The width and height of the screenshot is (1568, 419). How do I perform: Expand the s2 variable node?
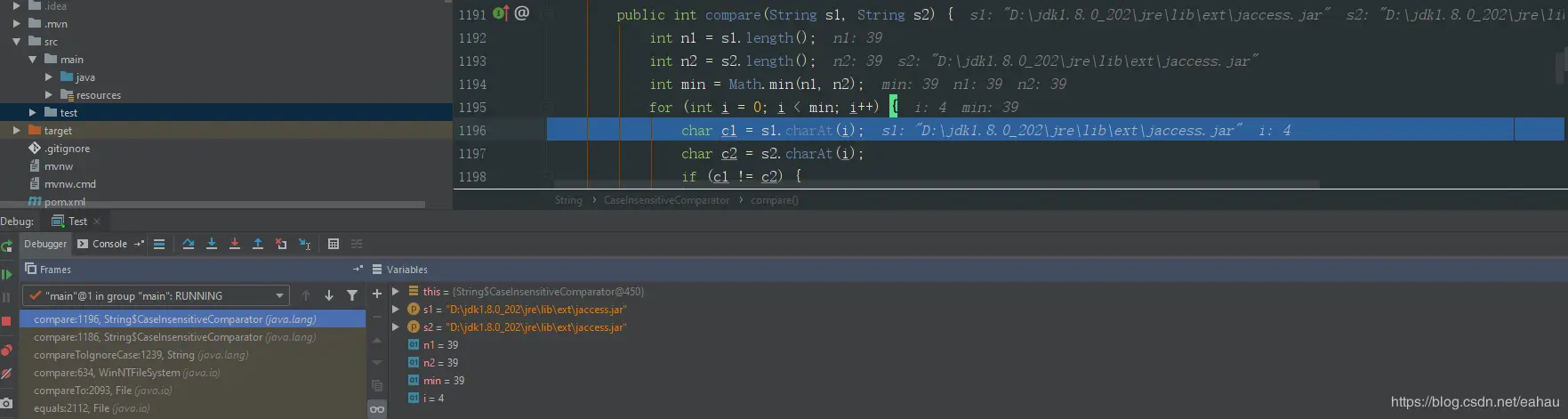coord(396,326)
